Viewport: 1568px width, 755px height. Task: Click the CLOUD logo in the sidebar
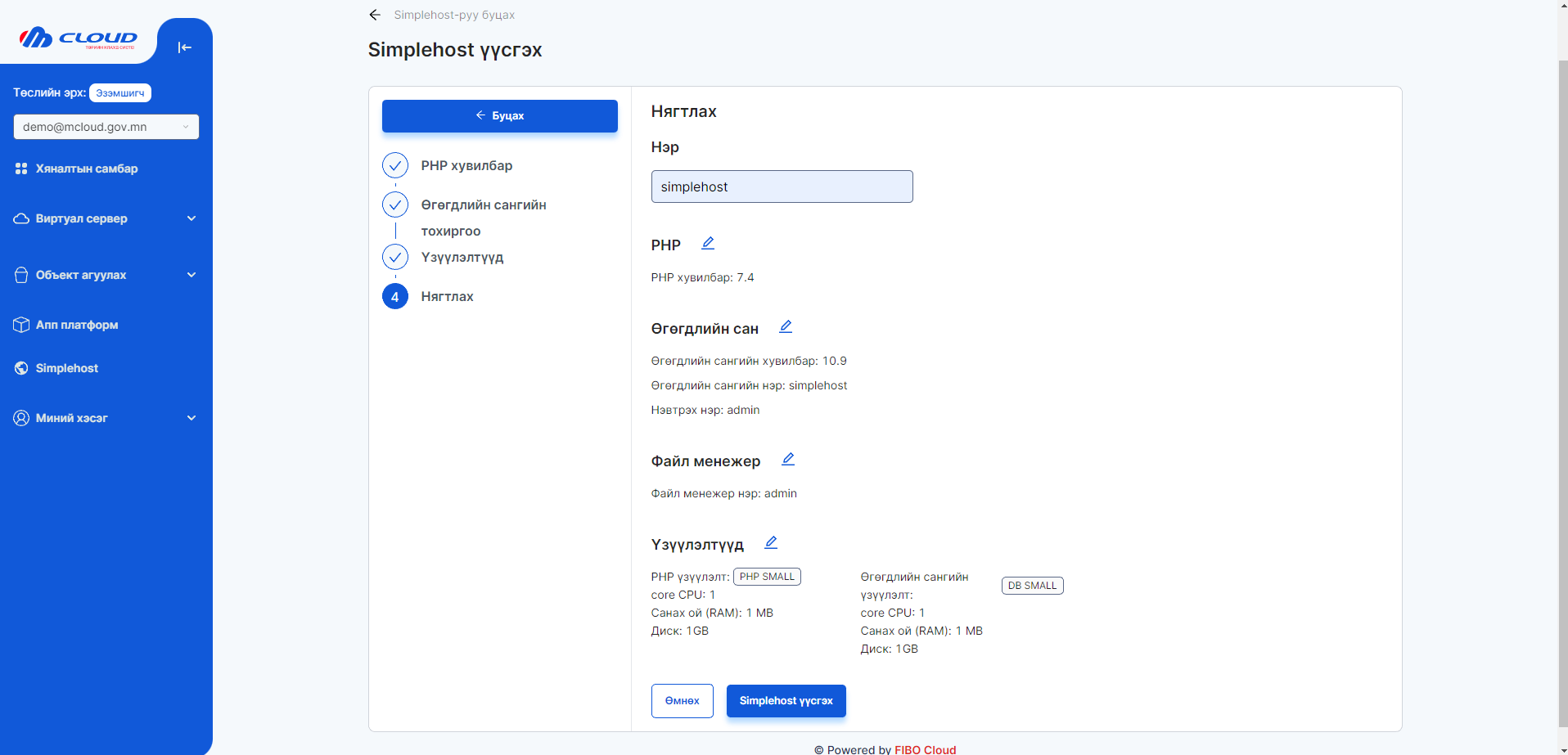point(79,38)
